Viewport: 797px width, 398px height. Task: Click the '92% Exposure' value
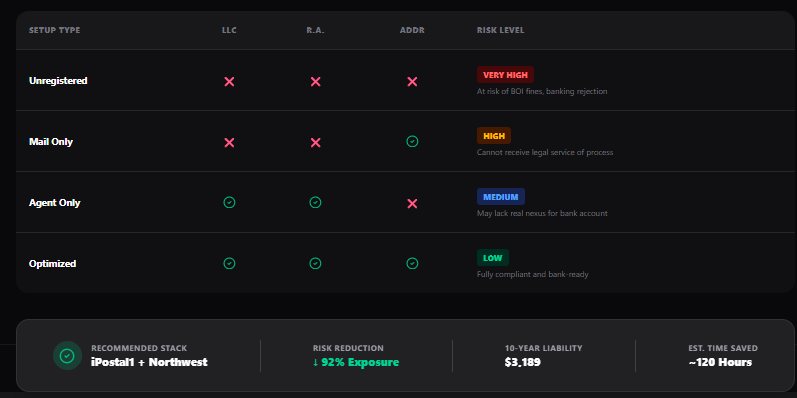pyautogui.click(x=360, y=362)
